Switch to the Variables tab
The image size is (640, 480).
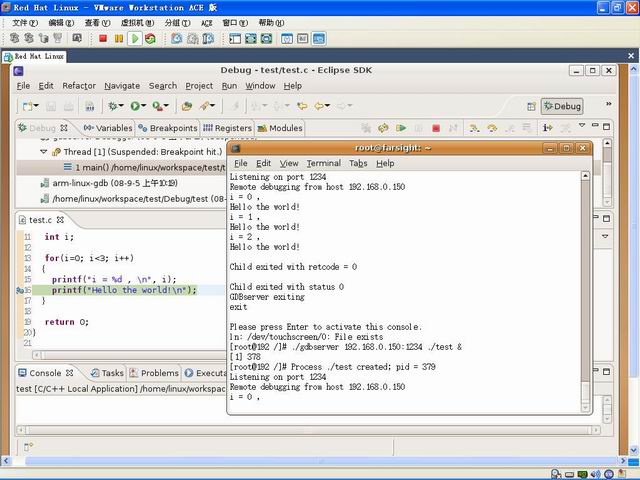coord(108,128)
